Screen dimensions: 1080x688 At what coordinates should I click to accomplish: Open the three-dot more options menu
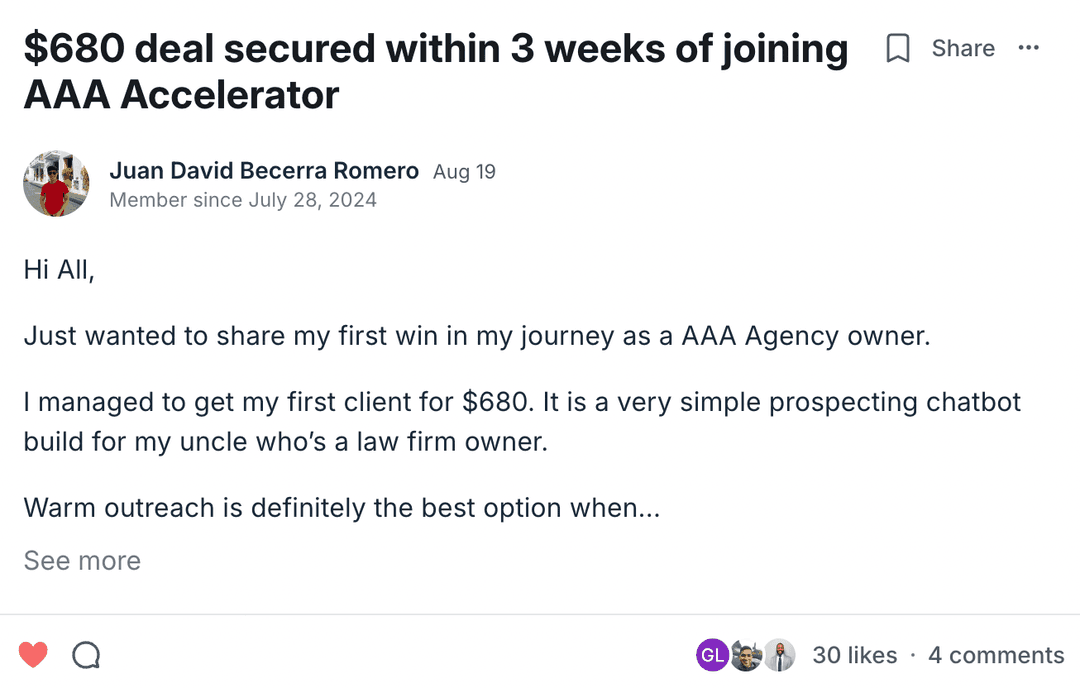click(1028, 48)
